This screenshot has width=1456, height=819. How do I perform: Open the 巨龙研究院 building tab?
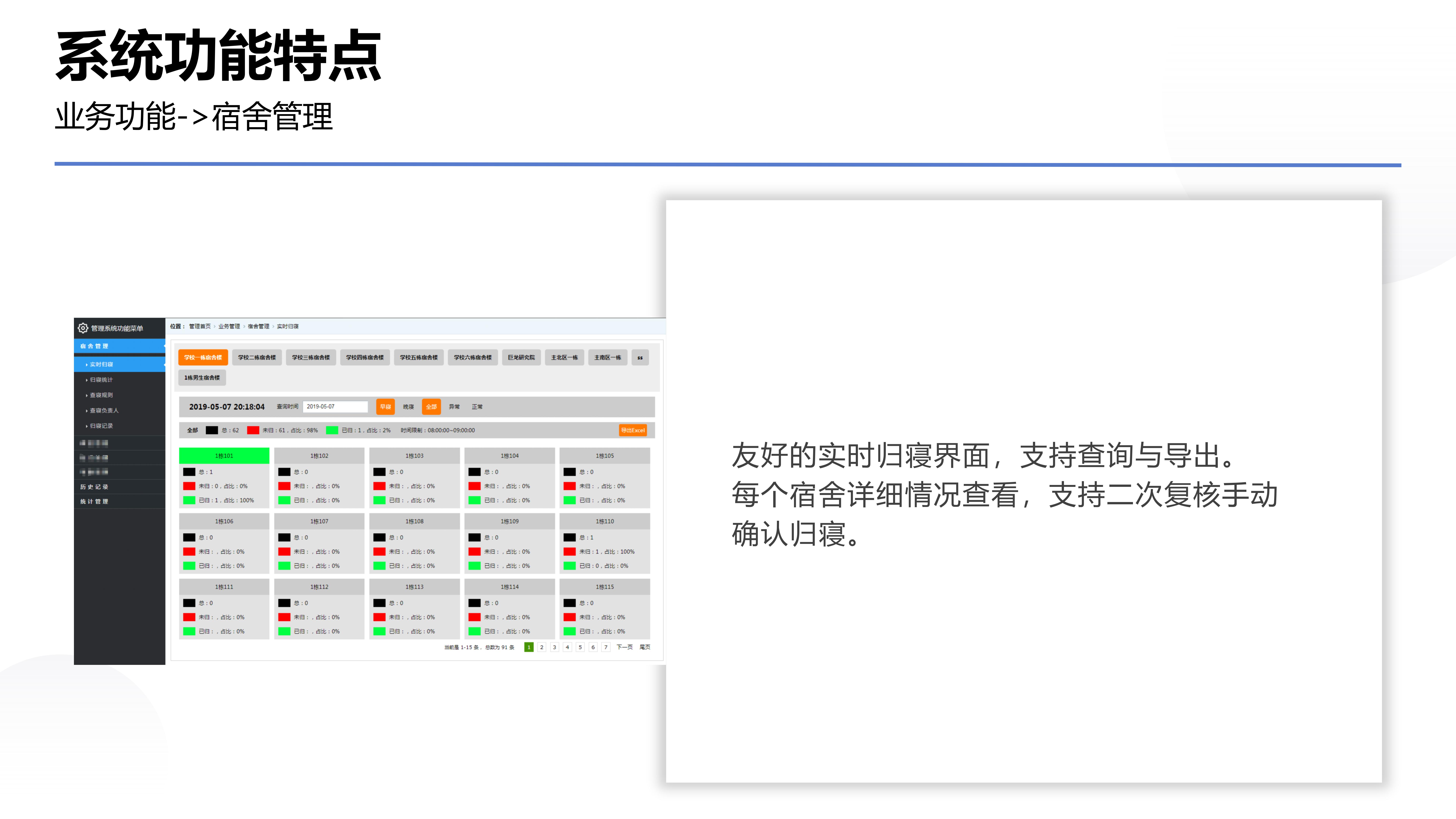tap(521, 357)
